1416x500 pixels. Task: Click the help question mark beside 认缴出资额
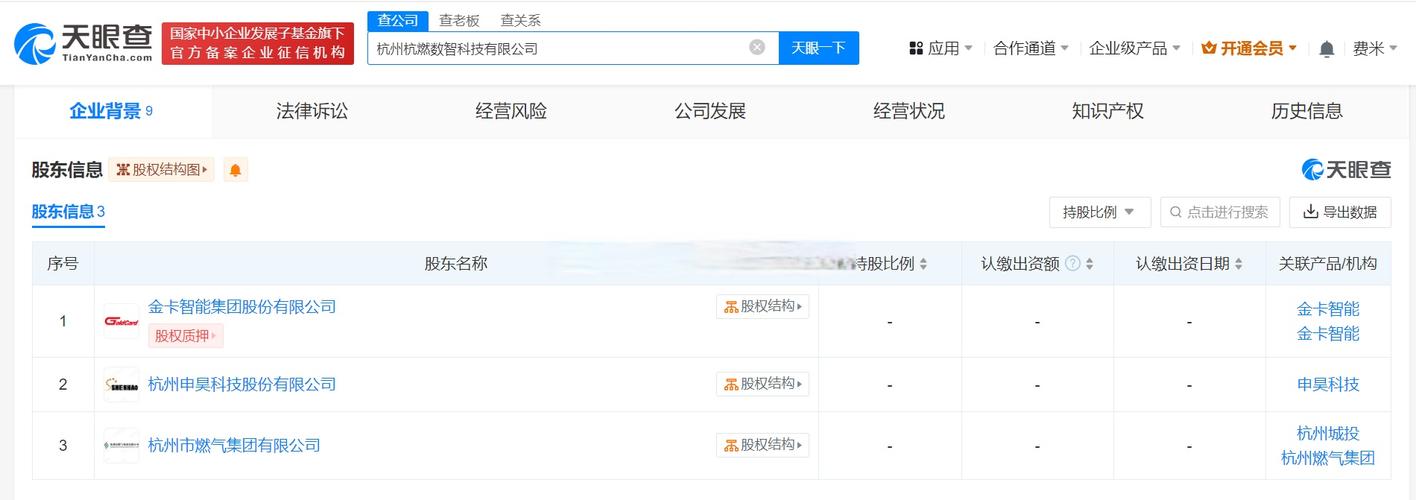(1072, 264)
